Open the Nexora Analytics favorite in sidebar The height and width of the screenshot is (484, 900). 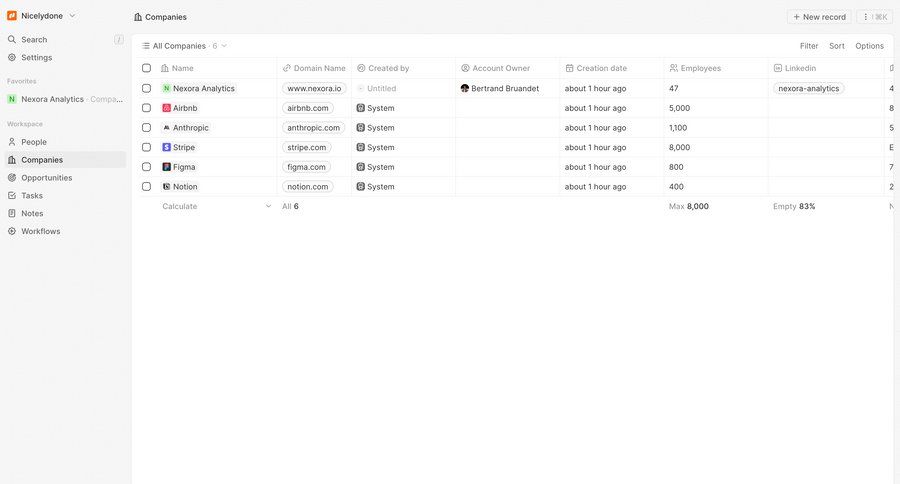tap(65, 99)
